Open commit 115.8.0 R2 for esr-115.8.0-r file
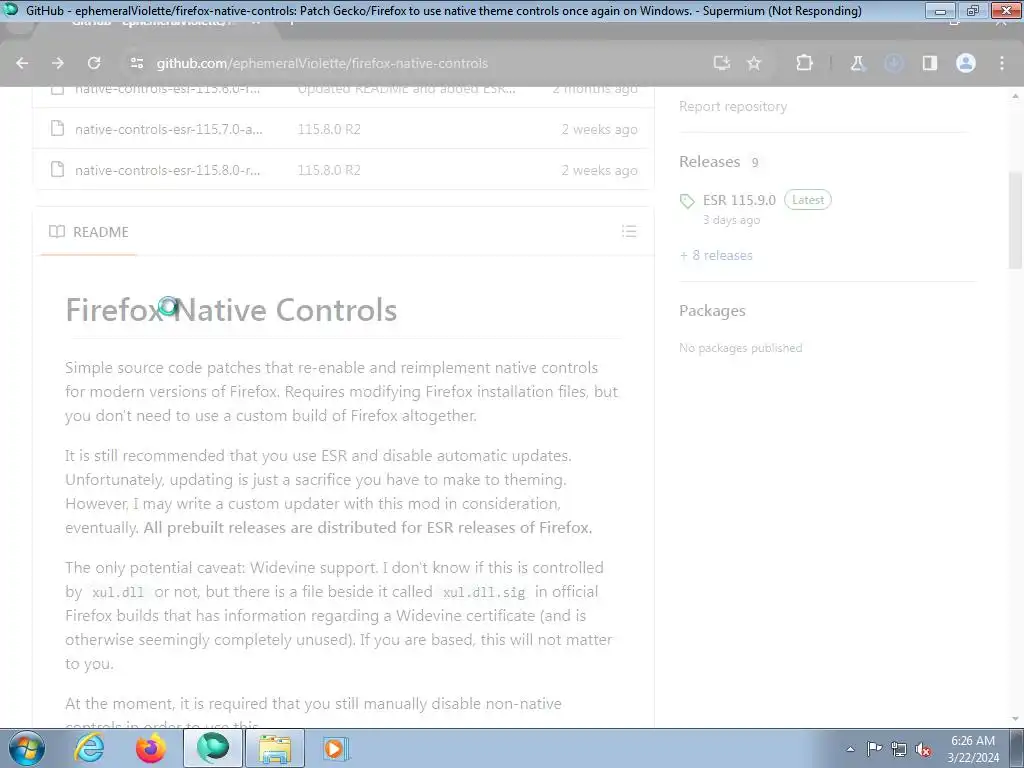 (x=329, y=170)
